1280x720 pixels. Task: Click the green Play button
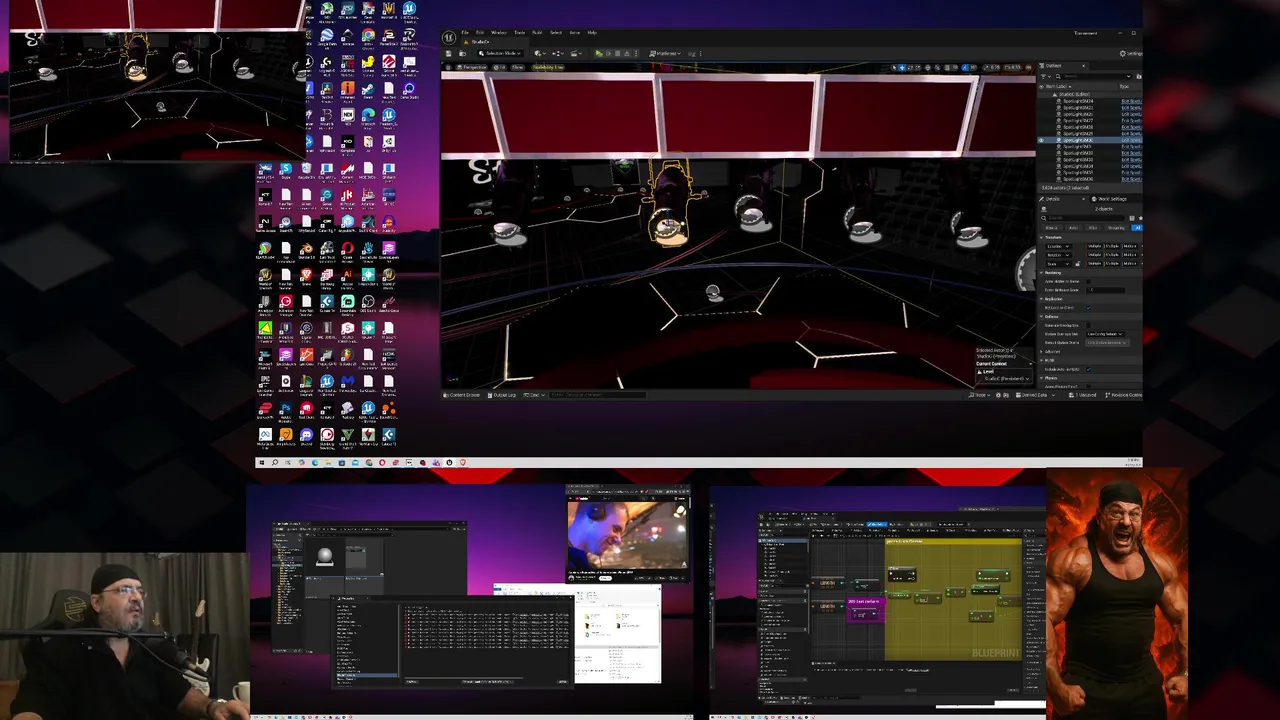(x=599, y=53)
